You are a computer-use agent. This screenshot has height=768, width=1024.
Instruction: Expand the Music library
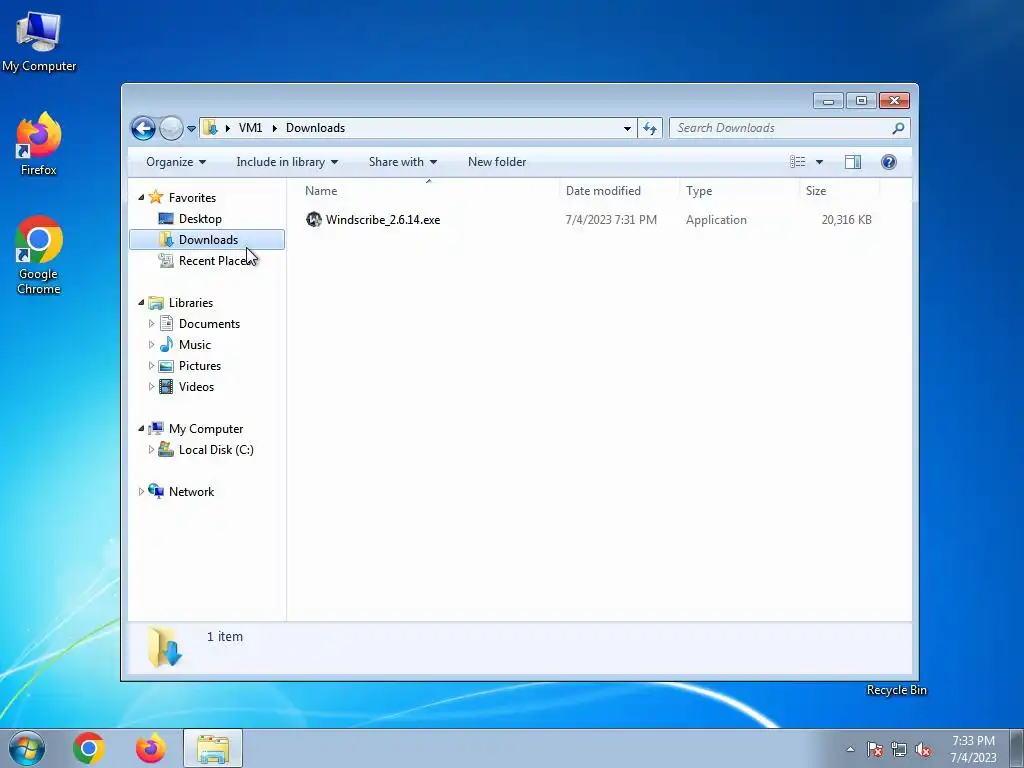point(152,344)
